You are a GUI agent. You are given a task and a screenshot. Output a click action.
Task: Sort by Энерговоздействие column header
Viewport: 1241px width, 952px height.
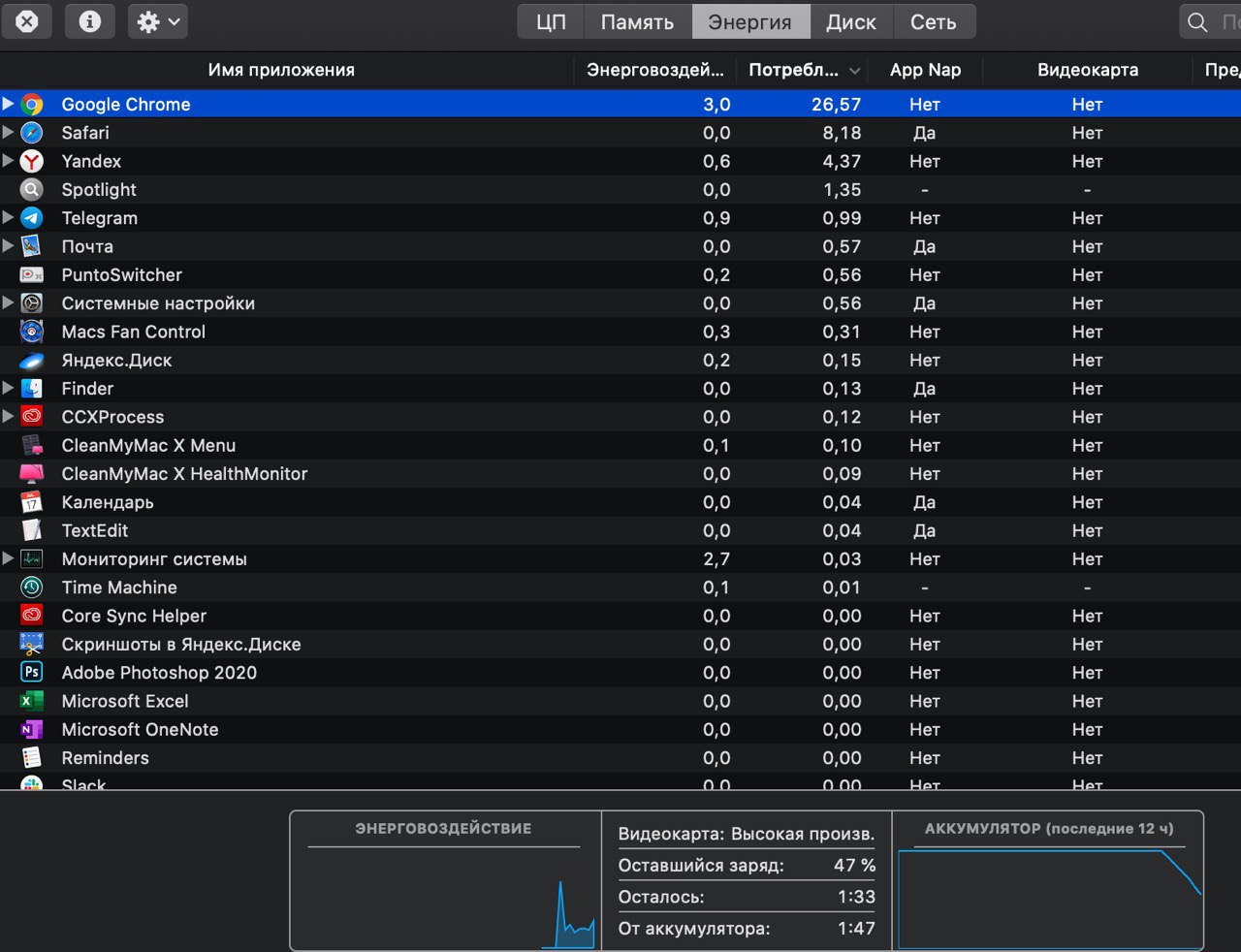[x=655, y=70]
